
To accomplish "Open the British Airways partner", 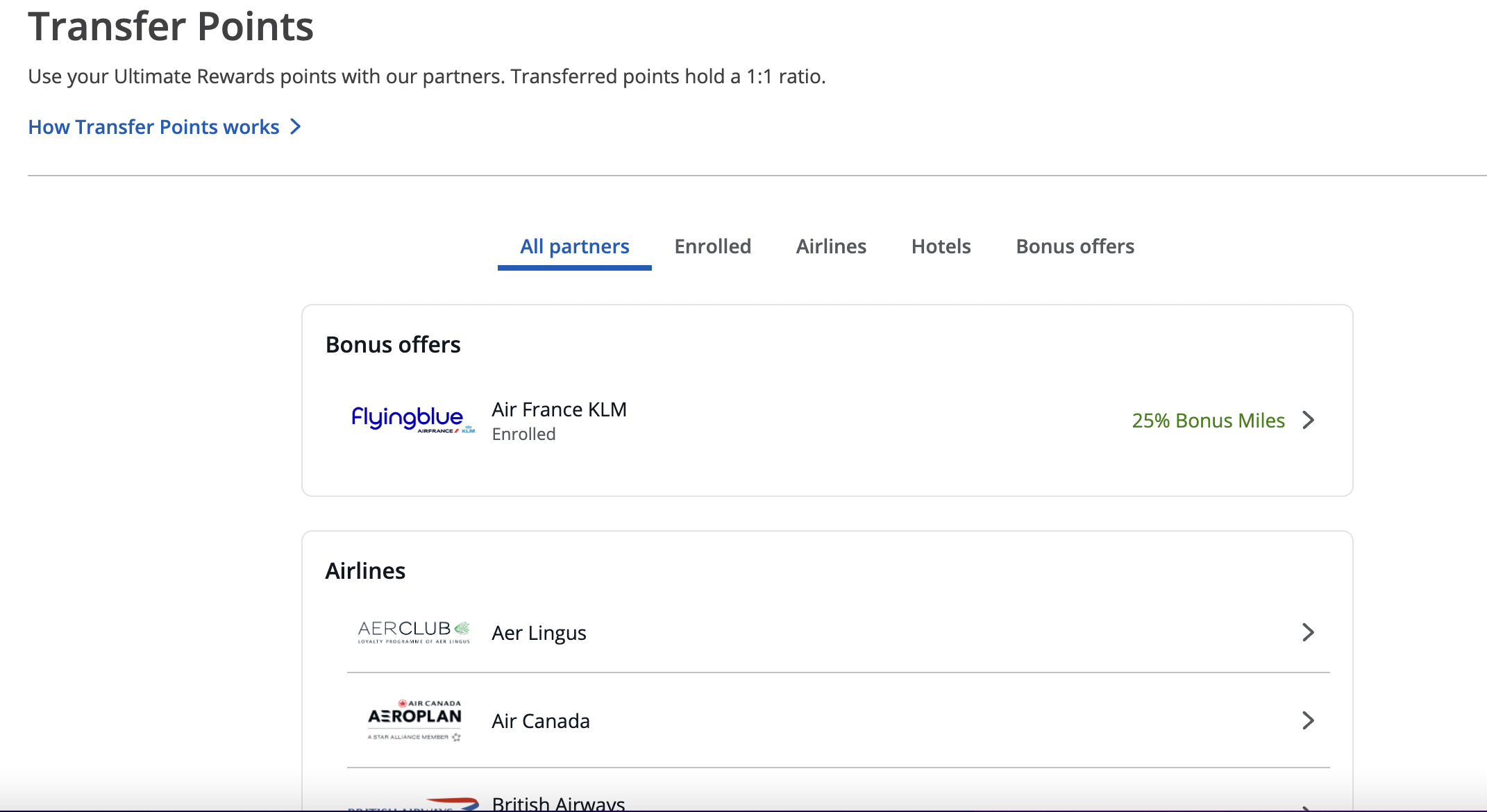I will tap(559, 803).
